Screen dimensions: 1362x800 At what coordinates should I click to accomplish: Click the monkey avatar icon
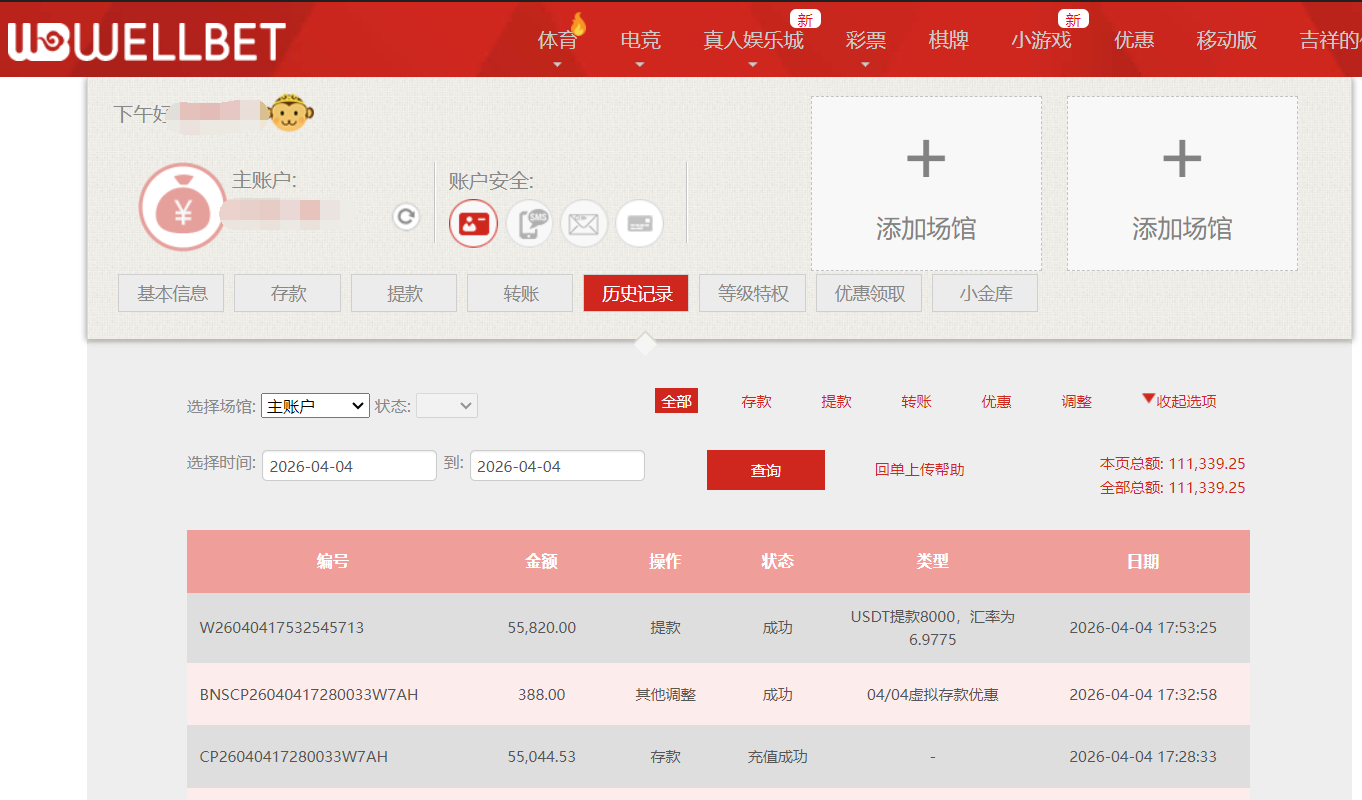(289, 113)
